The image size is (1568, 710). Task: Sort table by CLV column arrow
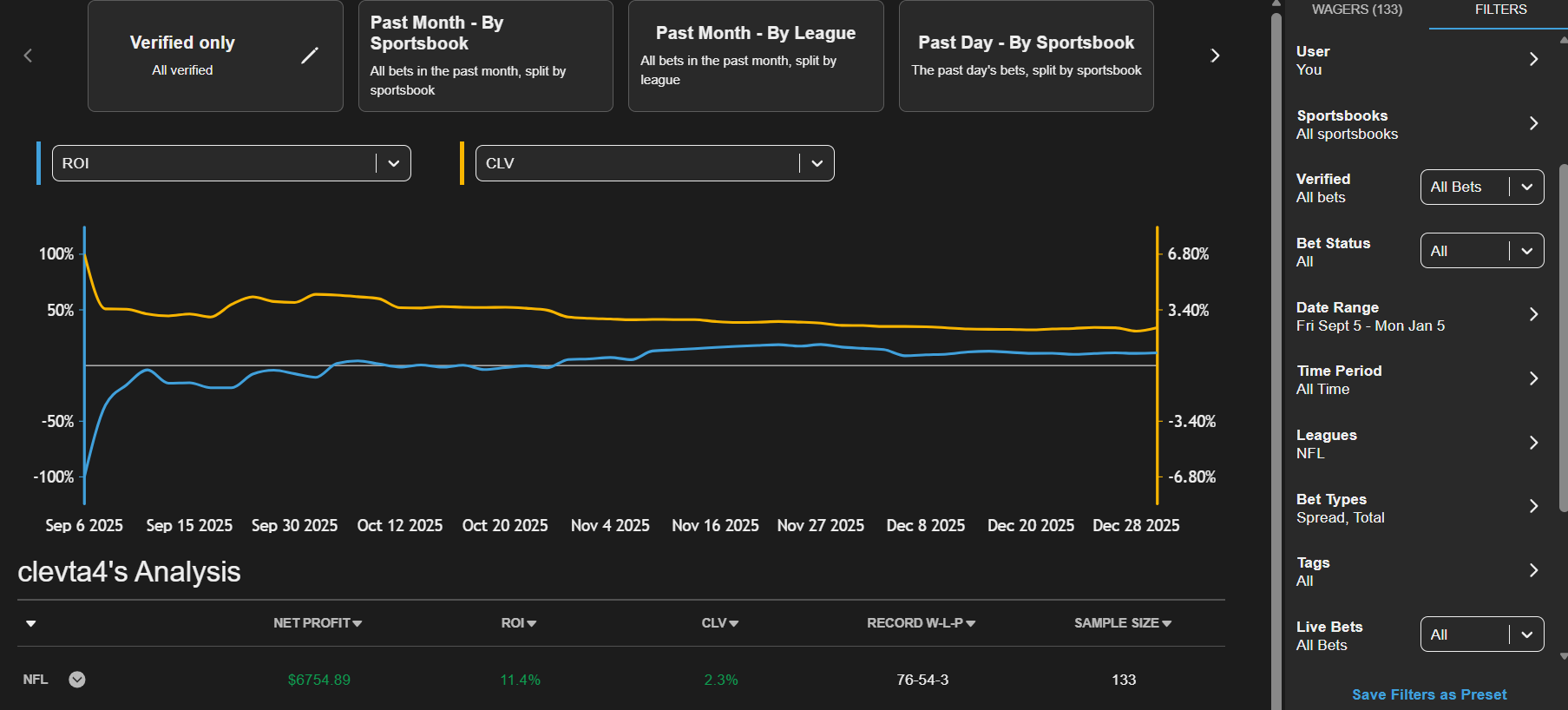pyautogui.click(x=734, y=623)
